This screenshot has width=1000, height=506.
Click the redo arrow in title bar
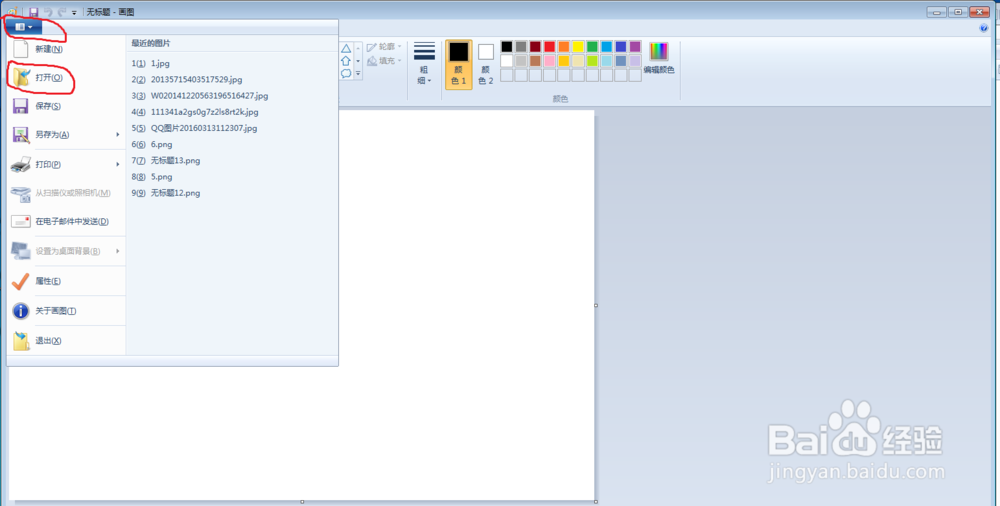(61, 12)
